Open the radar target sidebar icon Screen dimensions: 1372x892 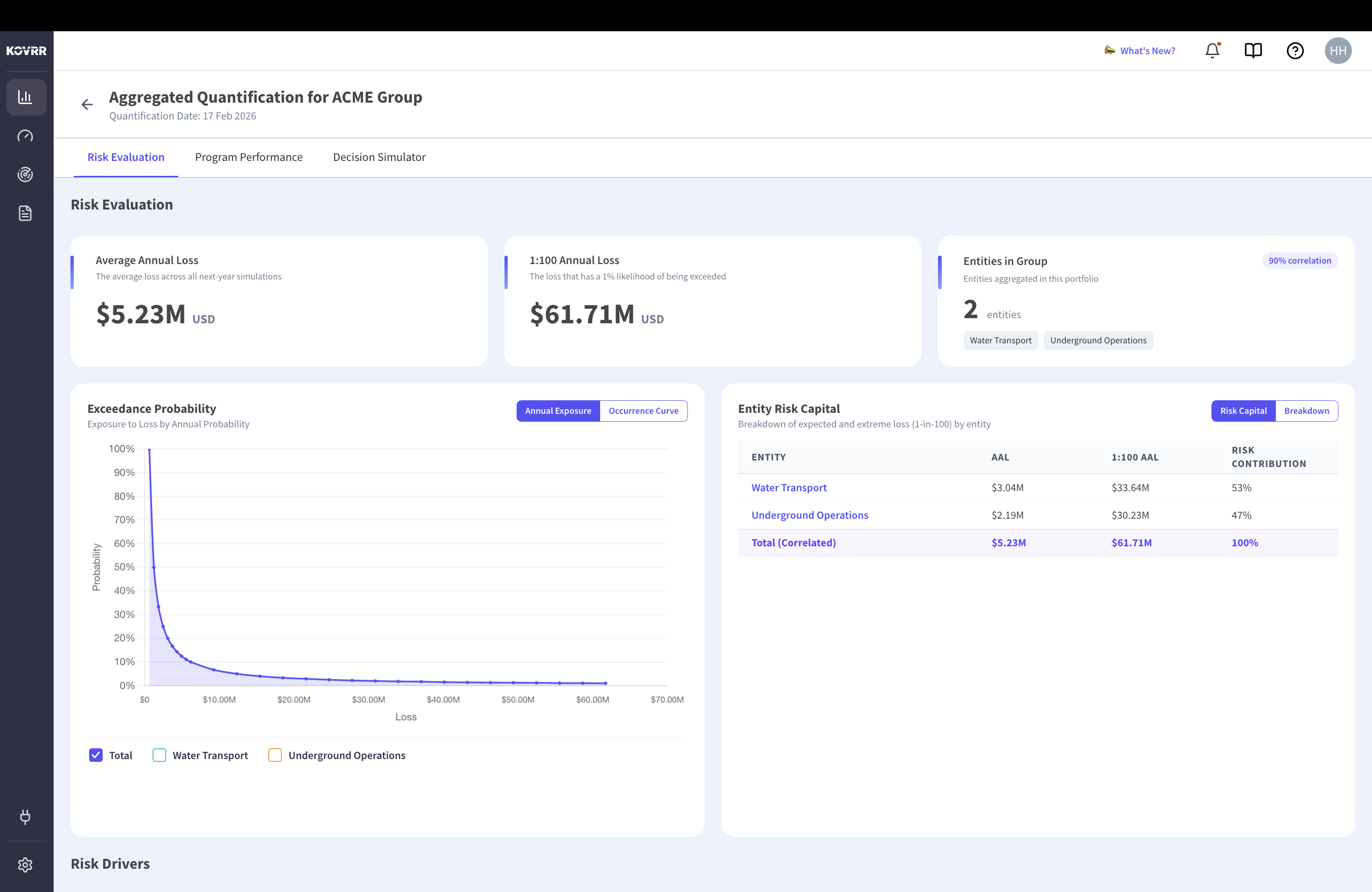(25, 174)
